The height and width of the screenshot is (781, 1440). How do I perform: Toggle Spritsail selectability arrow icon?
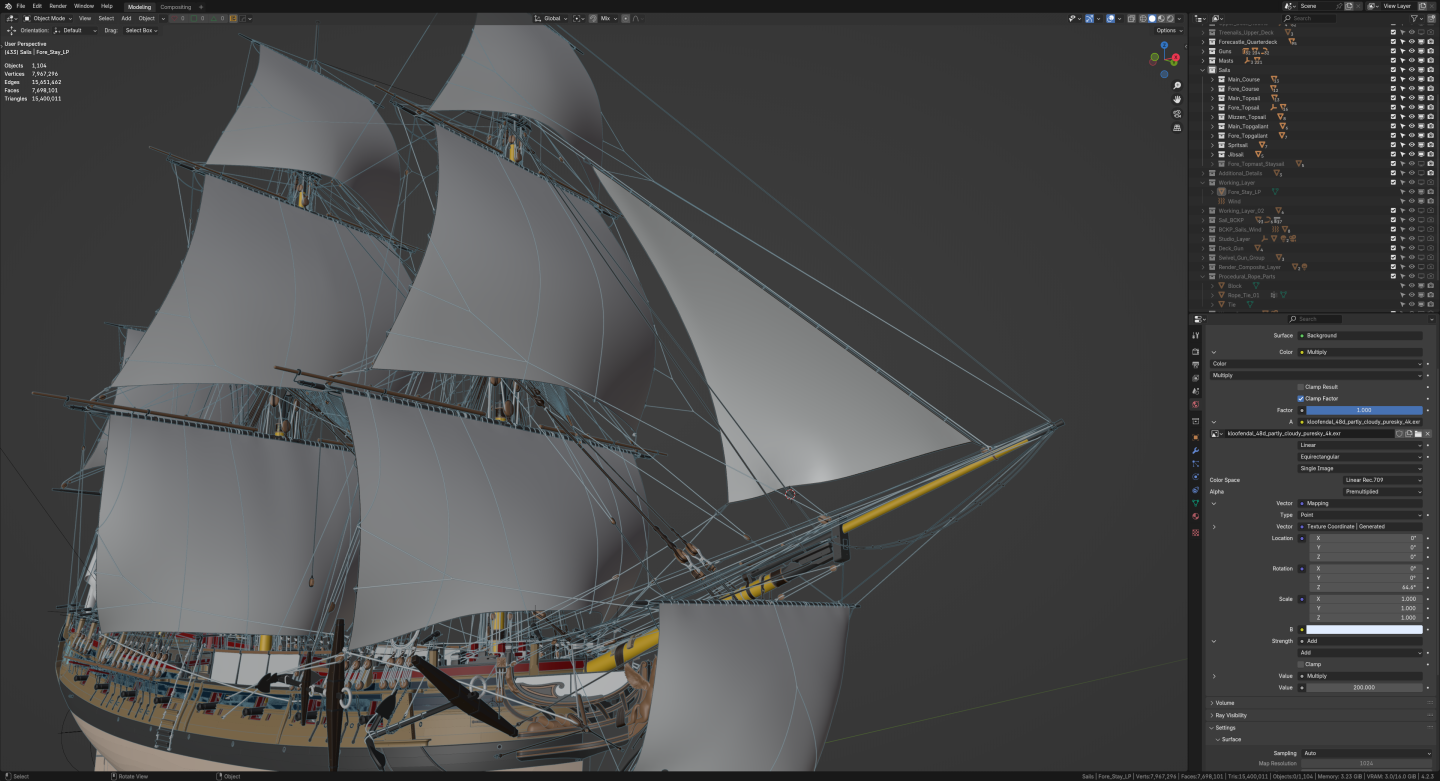pyautogui.click(x=1402, y=145)
